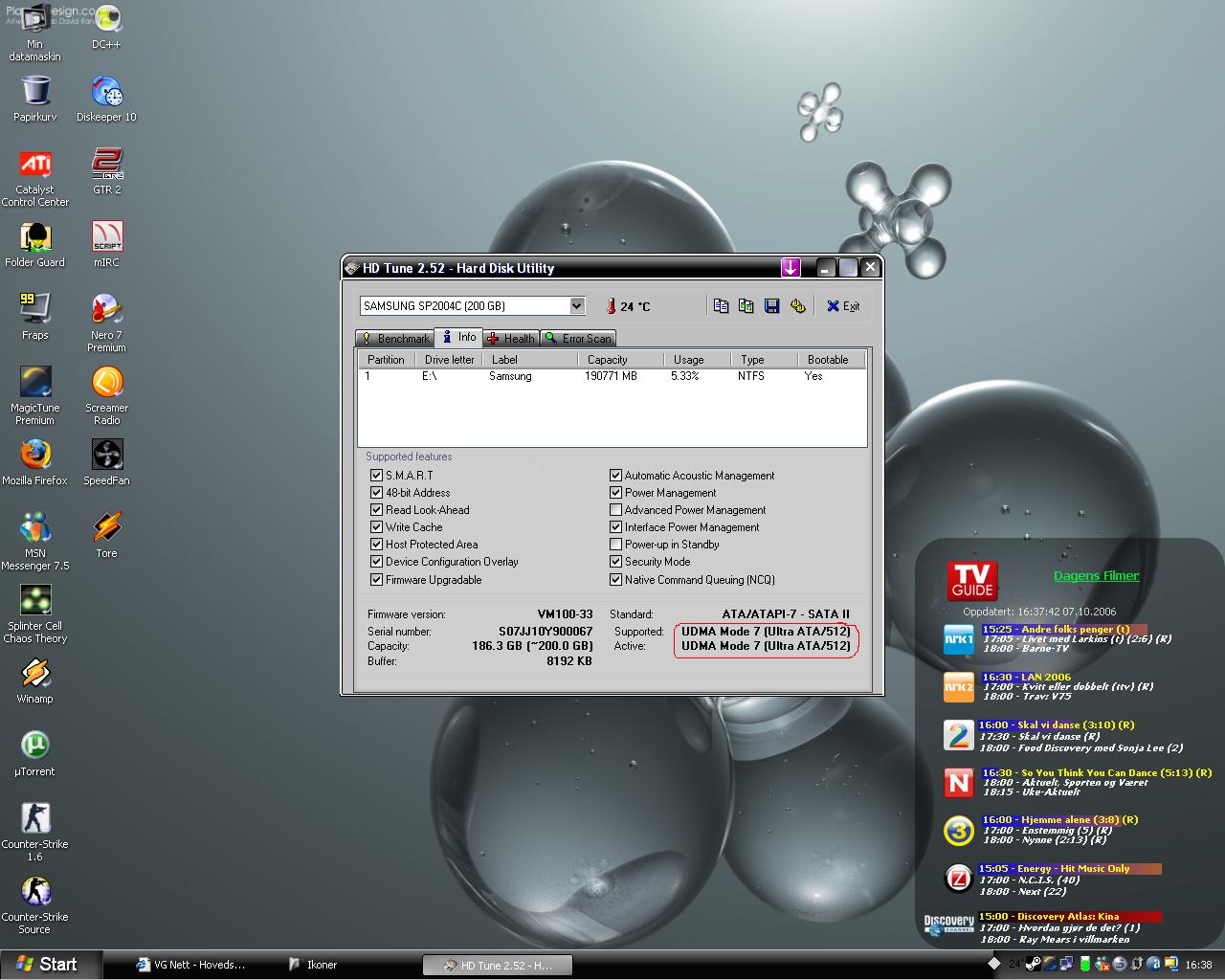The image size is (1225, 980).
Task: Toggle the Read Look-Ahead checkbox
Action: click(x=376, y=509)
